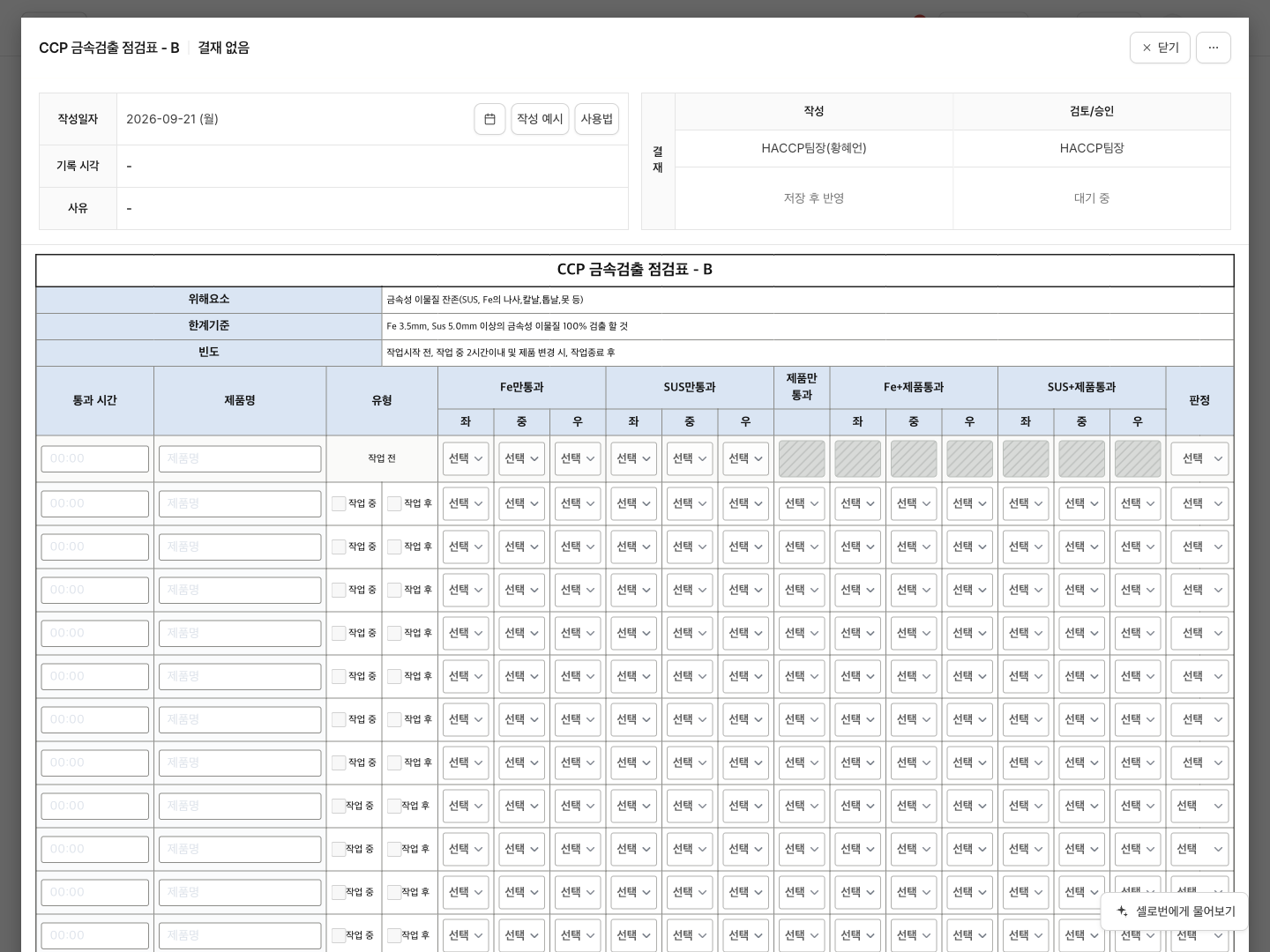Click the 빈도 row label
1270x952 pixels.
click(209, 353)
